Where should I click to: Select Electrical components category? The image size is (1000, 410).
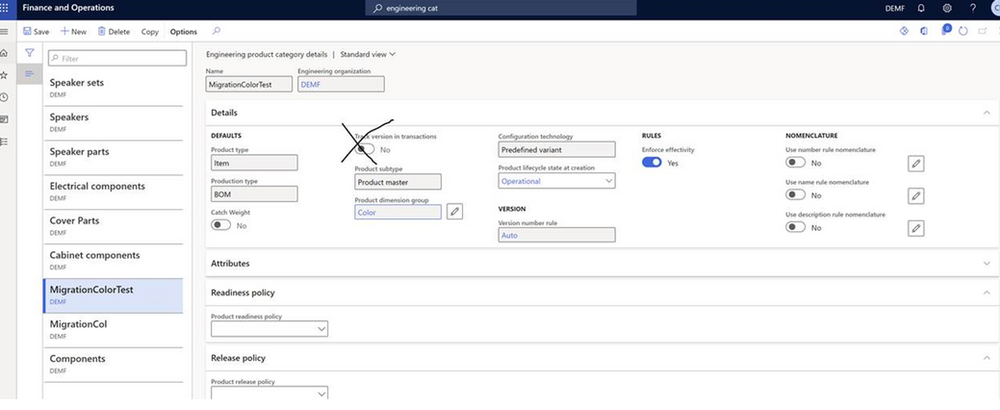(x=113, y=191)
